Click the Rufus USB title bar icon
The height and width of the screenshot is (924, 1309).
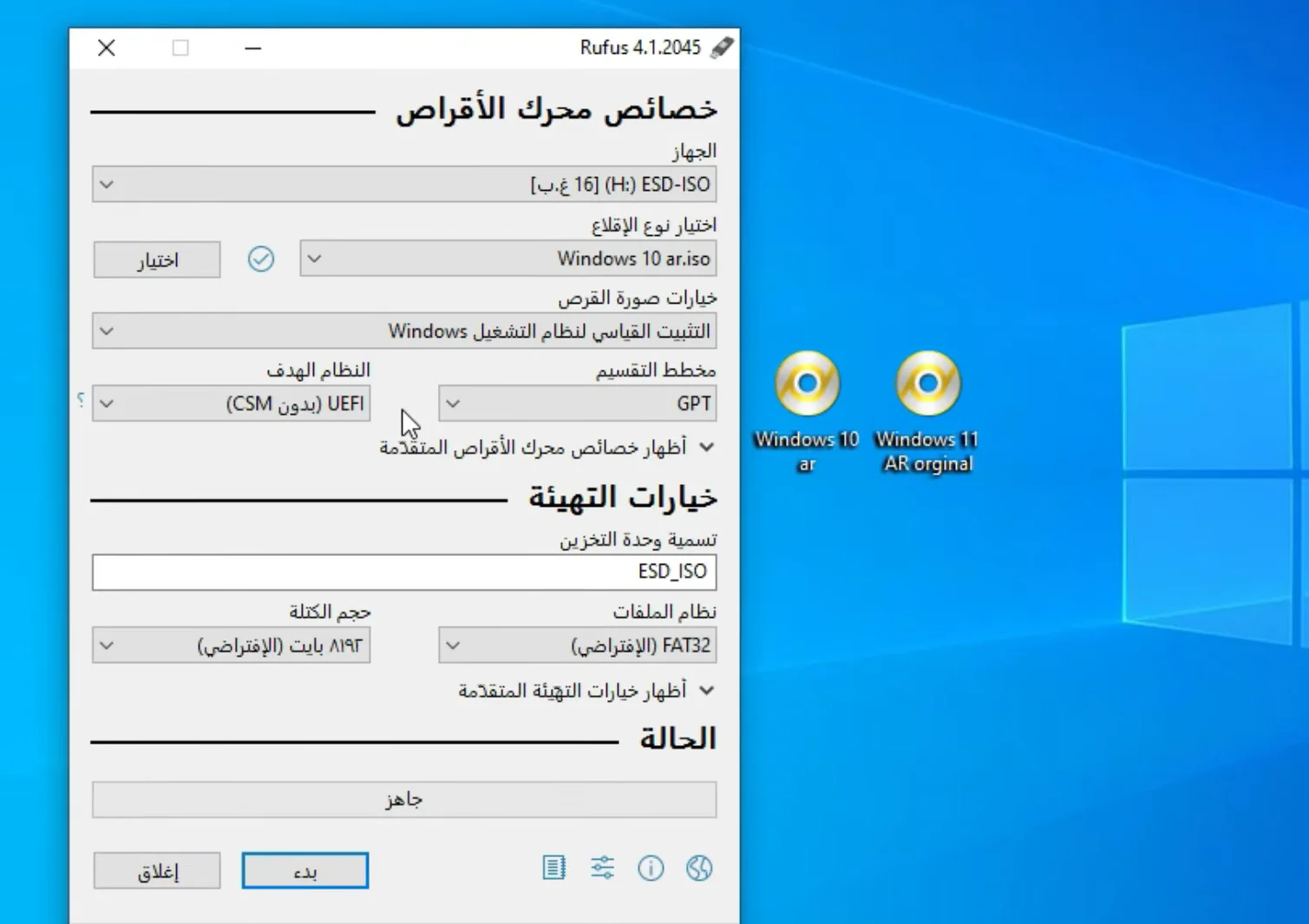click(x=722, y=47)
